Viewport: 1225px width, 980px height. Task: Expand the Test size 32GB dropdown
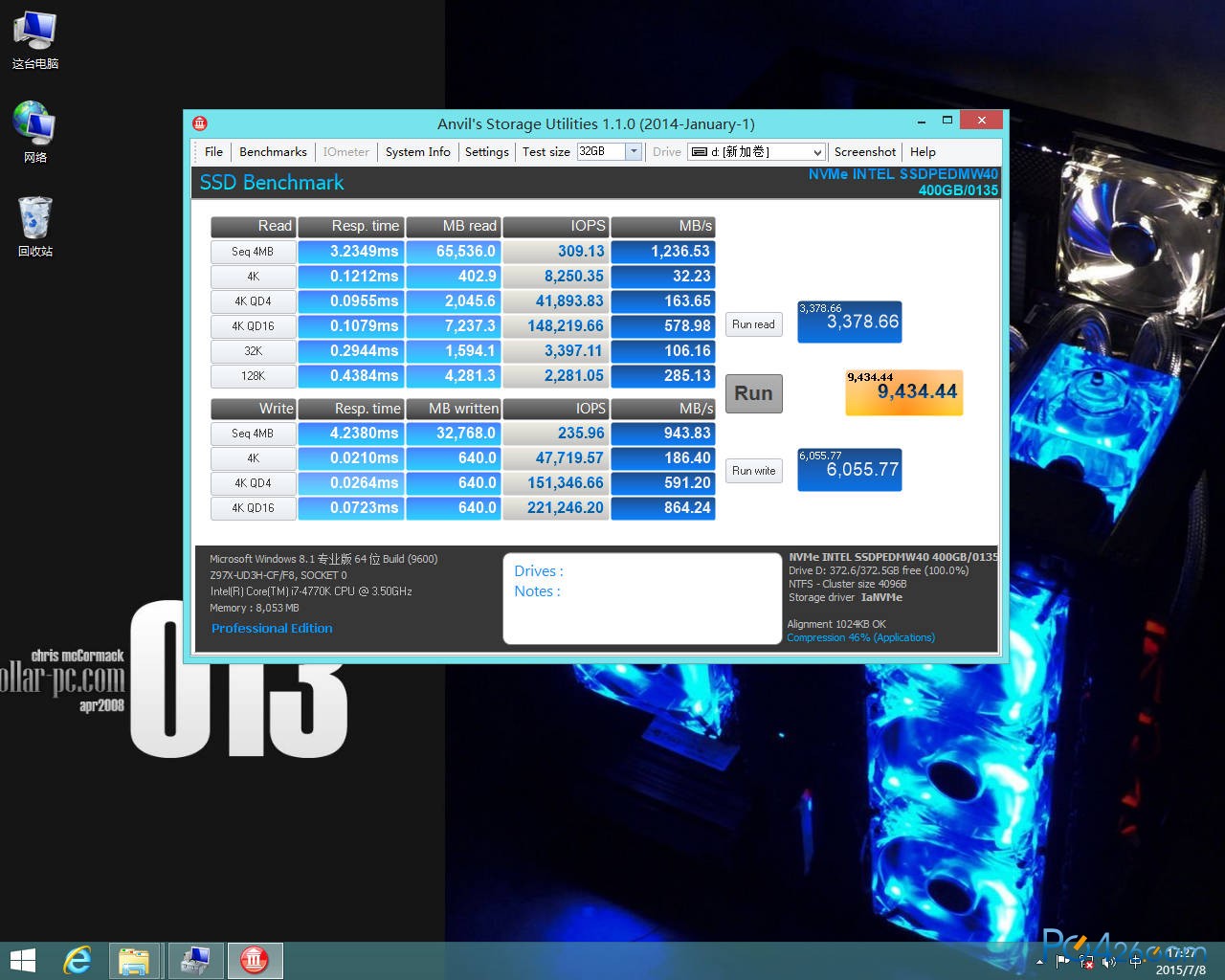633,151
